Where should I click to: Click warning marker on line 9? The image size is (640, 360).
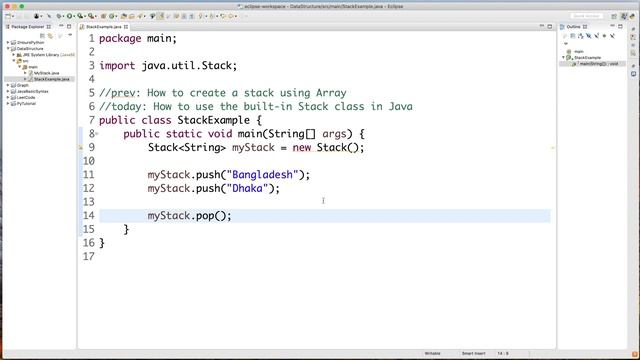tap(80, 147)
